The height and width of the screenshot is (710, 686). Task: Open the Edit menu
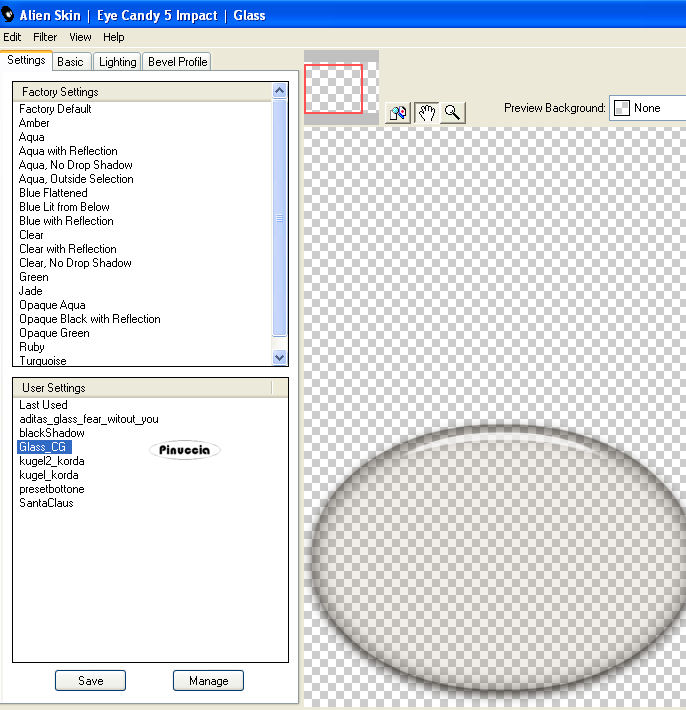(12, 37)
